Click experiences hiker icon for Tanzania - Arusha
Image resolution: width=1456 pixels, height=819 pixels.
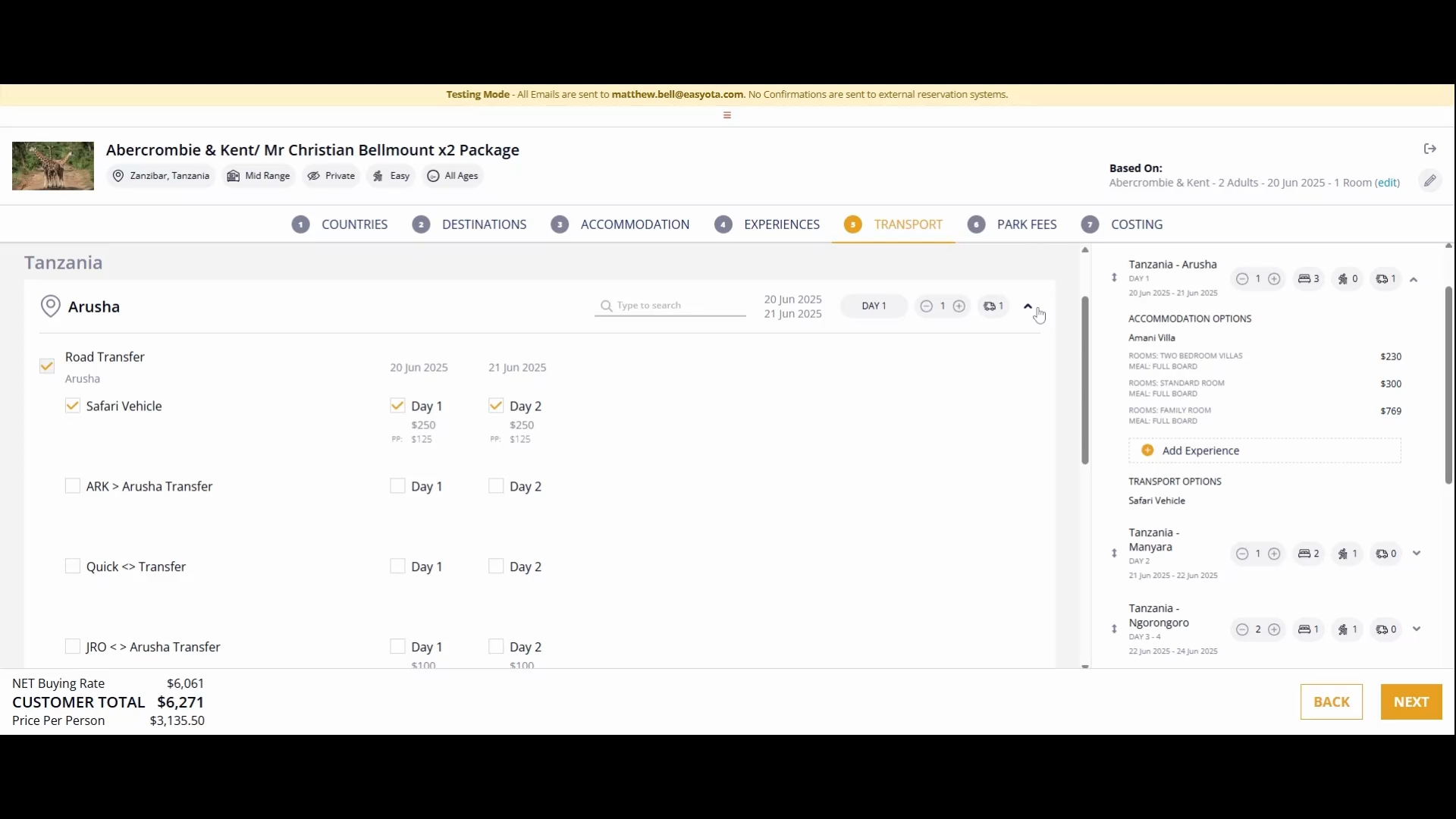click(1343, 279)
